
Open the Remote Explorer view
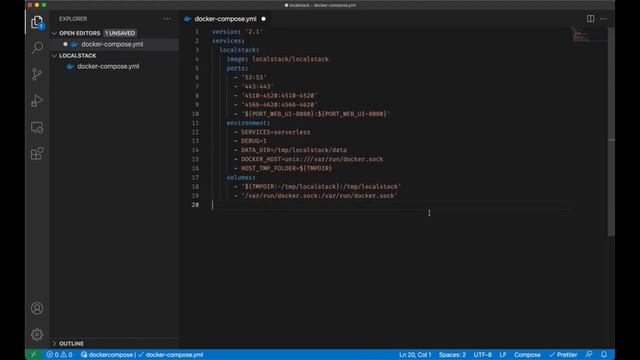(37, 127)
